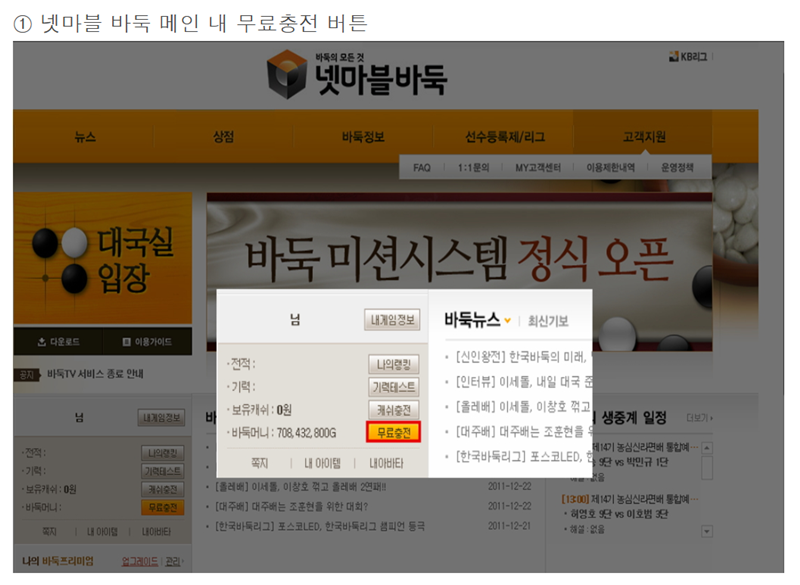
Task: Click 더보기 next to 생중계 일정
Action: pos(699,418)
